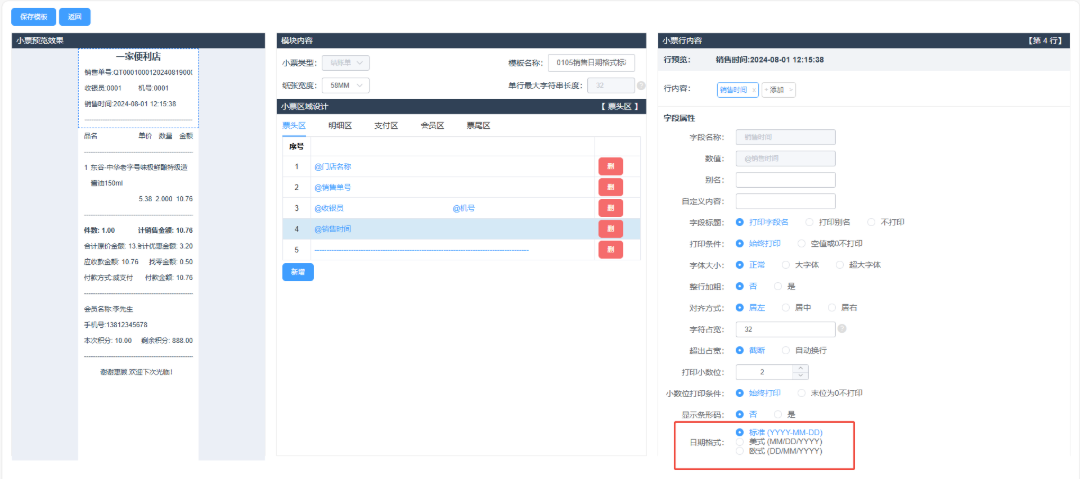Click the 新增 button below the table
Image resolution: width=1080 pixels, height=479 pixels.
point(298,271)
